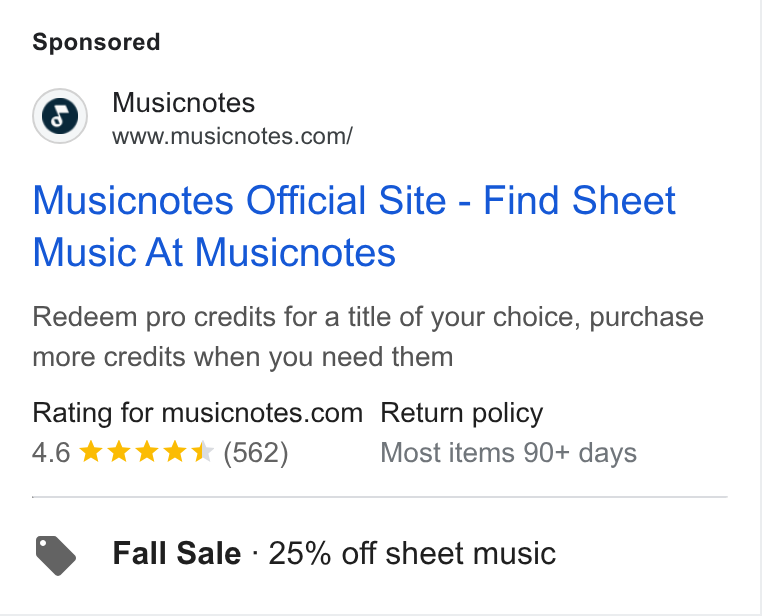The image size is (762, 616).
Task: Click the Return policy label
Action: click(462, 413)
